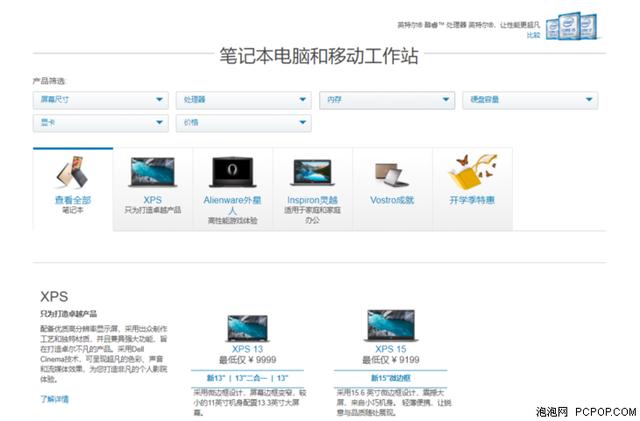Switch to the Inspiron灵越 category tab
This screenshot has width=640, height=421.
coord(312,189)
